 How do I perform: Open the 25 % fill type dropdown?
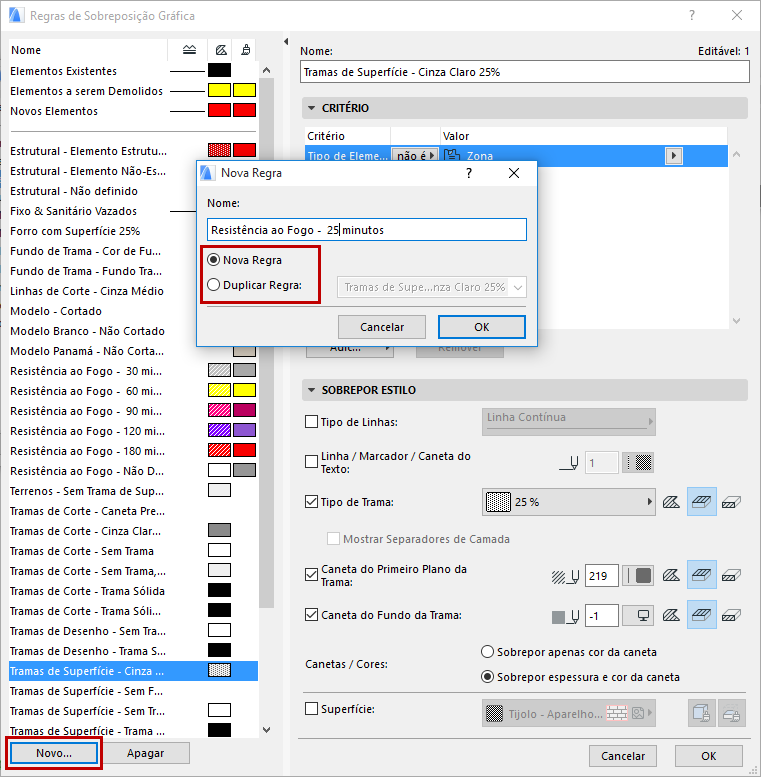click(569, 502)
